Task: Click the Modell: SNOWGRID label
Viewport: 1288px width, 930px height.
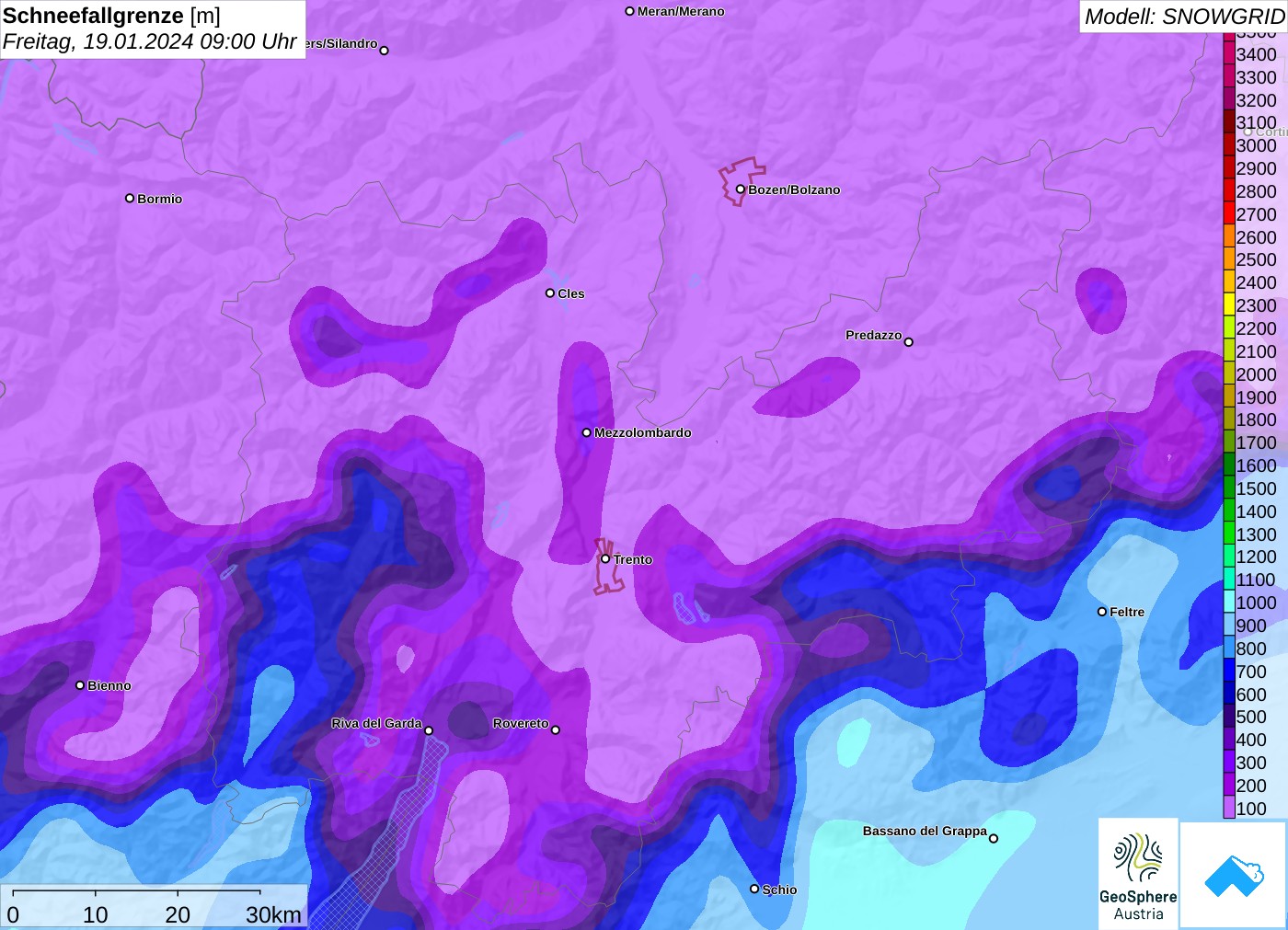Action: (x=1184, y=17)
